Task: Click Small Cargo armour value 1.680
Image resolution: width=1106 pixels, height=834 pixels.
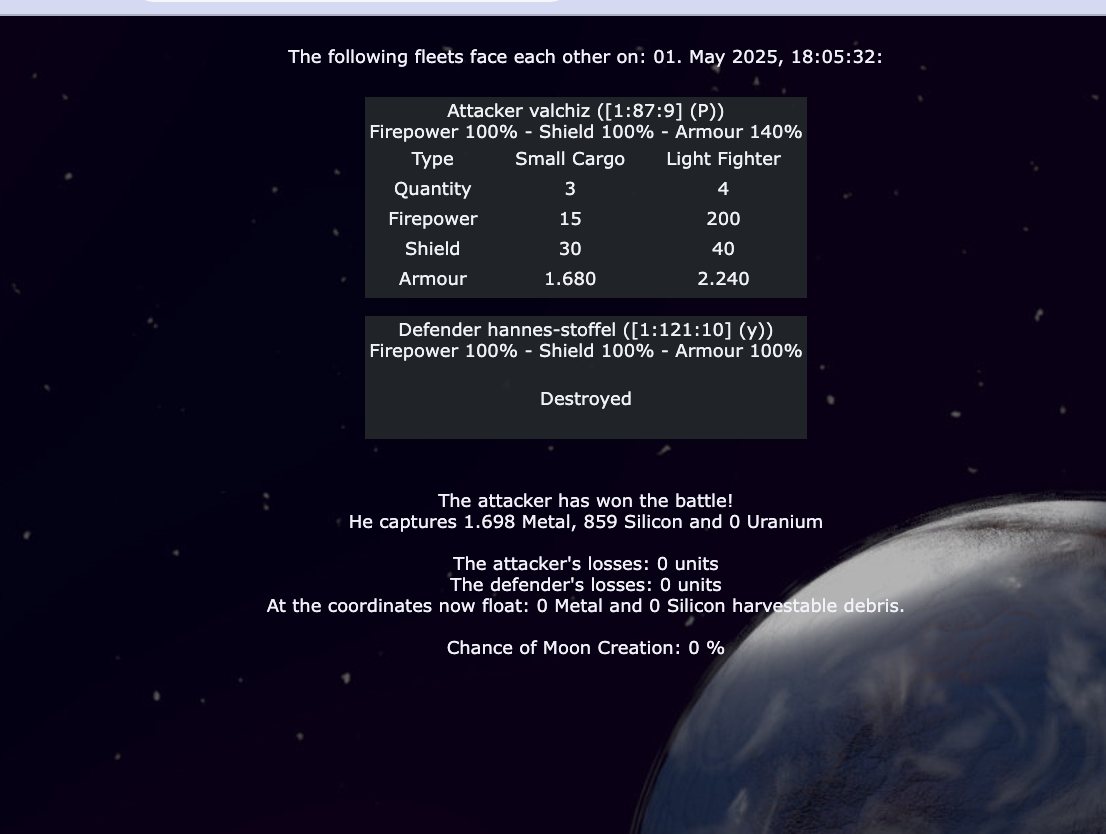Action: 570,279
